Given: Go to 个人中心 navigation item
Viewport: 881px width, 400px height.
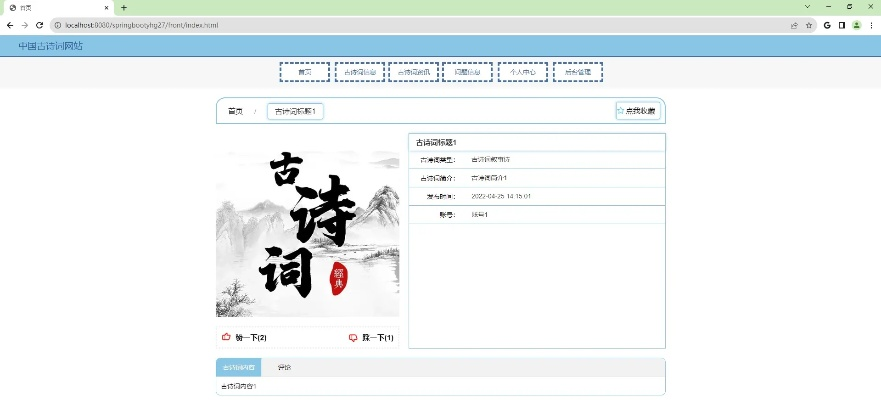Looking at the screenshot, I should (522, 72).
